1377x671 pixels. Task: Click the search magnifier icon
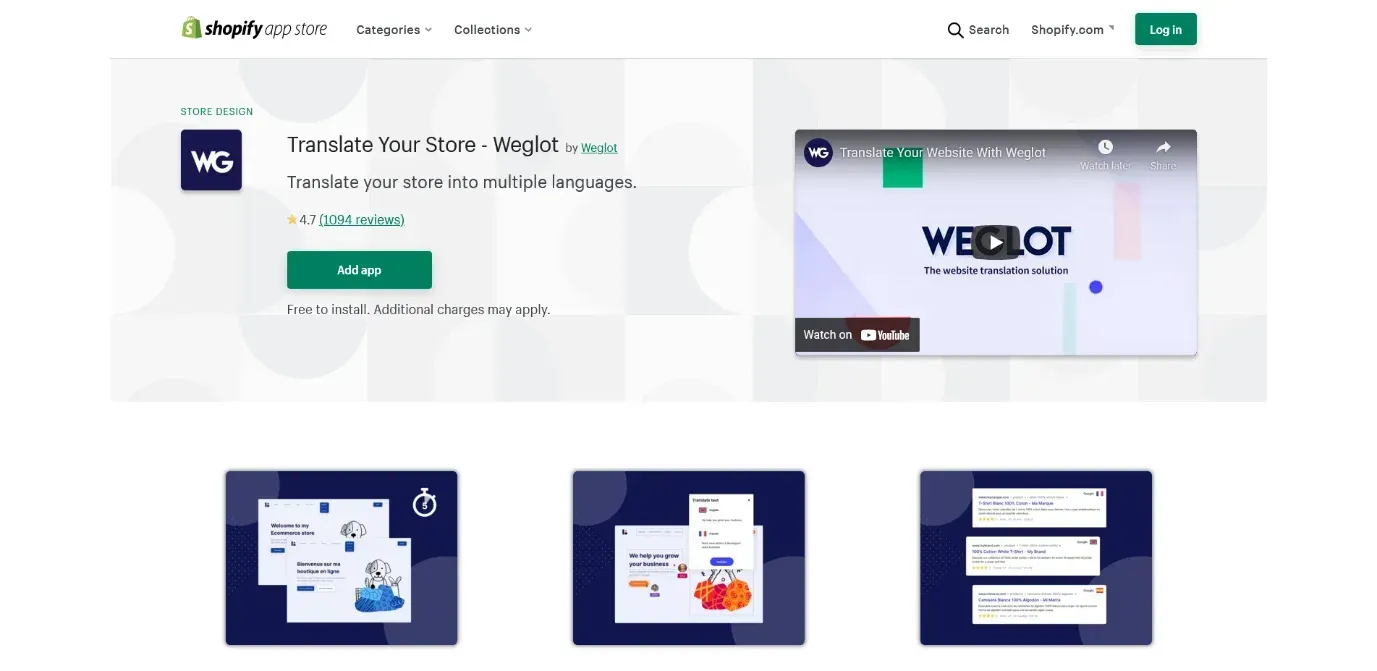pyautogui.click(x=955, y=30)
